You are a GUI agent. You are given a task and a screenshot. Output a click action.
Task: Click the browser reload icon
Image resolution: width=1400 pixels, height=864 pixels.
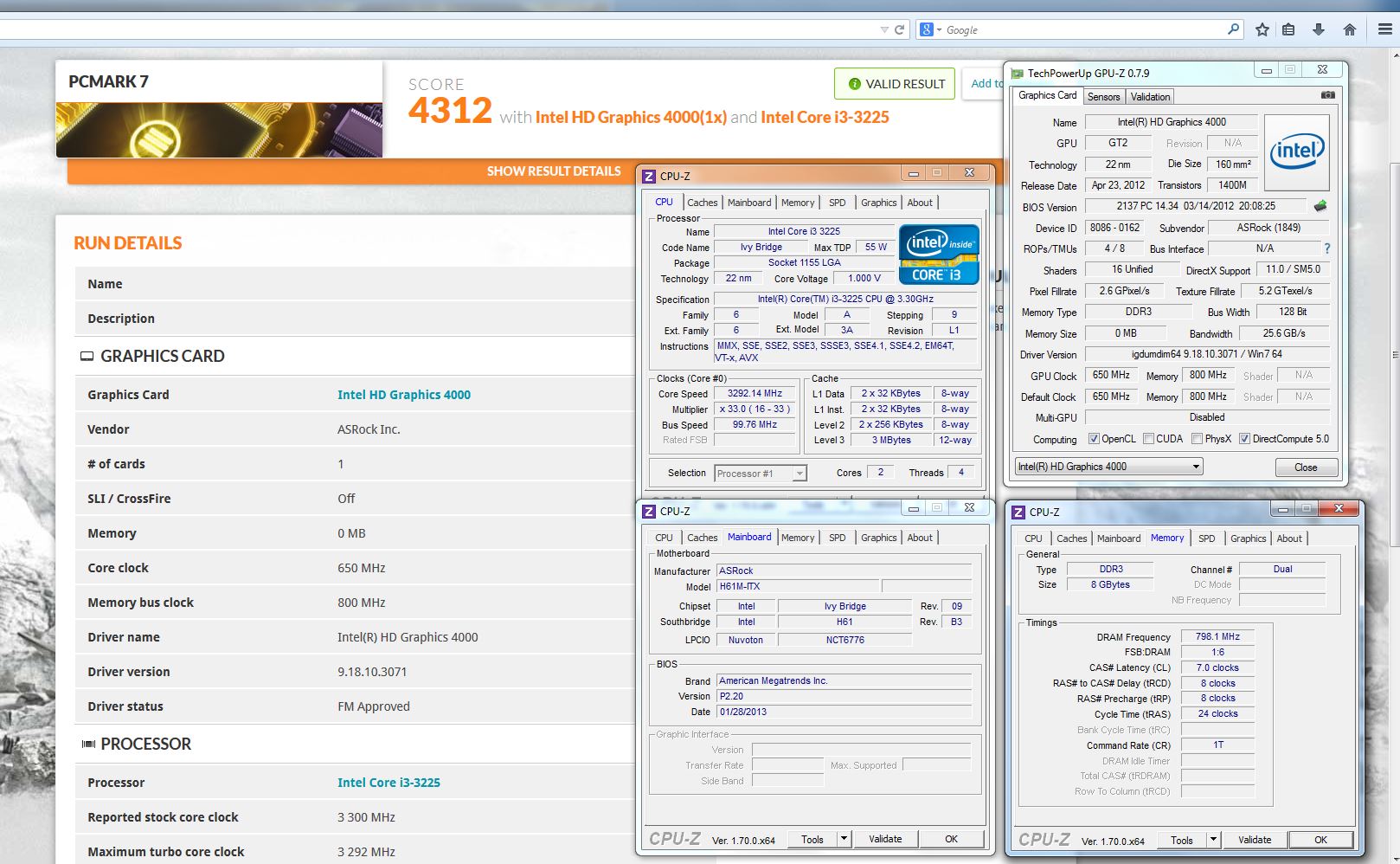[x=899, y=29]
